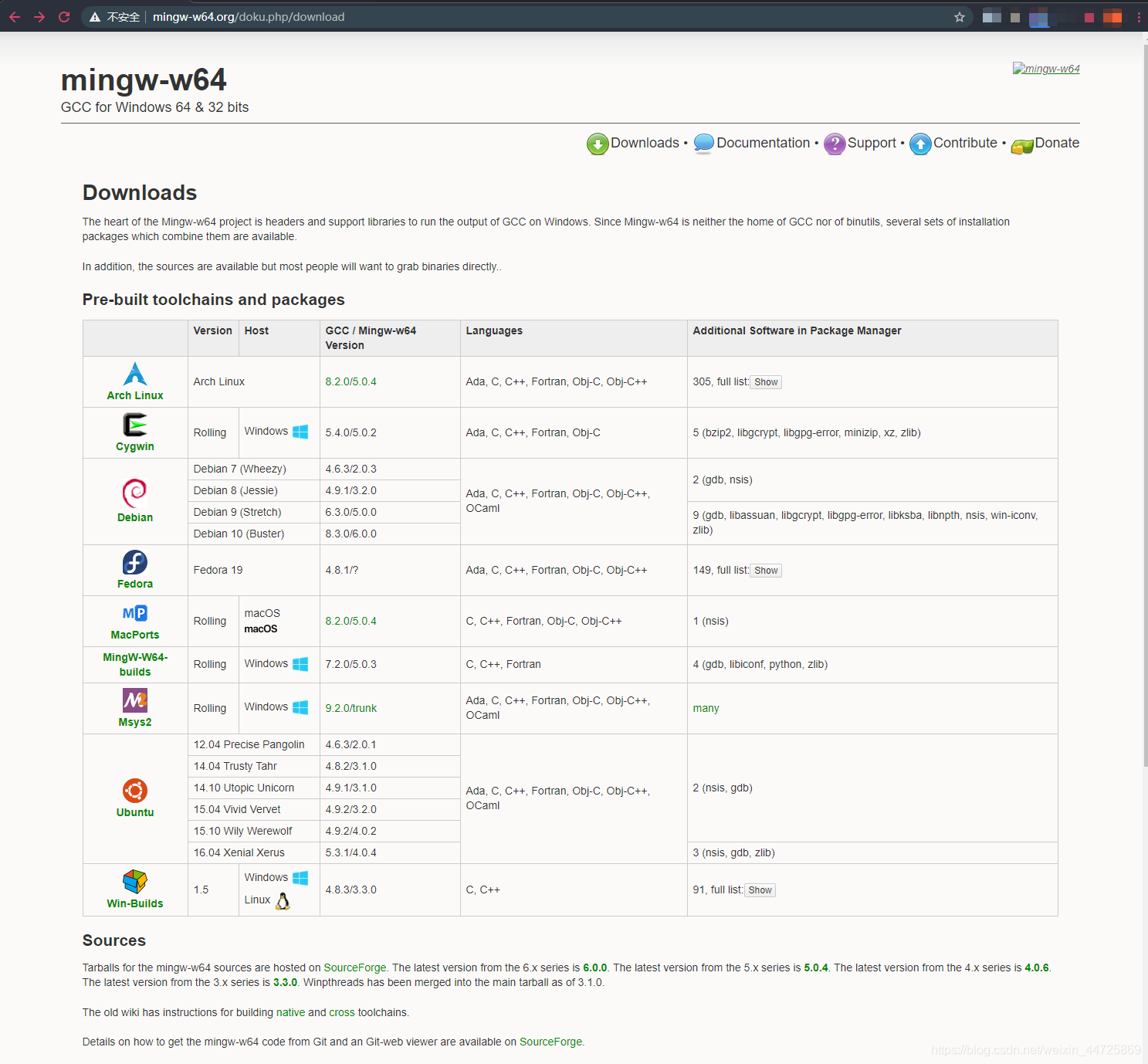
Task: Click the '16.04 Xenial Xerus' cell
Action: click(x=254, y=852)
